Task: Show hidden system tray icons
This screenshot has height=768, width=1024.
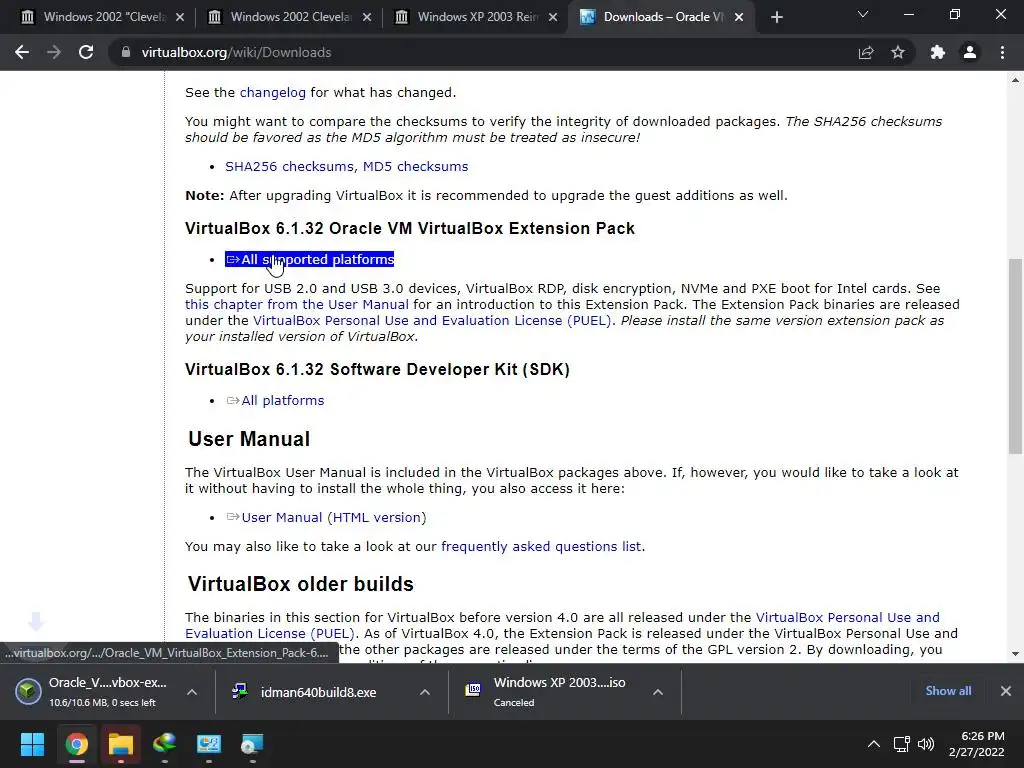Action: (x=873, y=744)
